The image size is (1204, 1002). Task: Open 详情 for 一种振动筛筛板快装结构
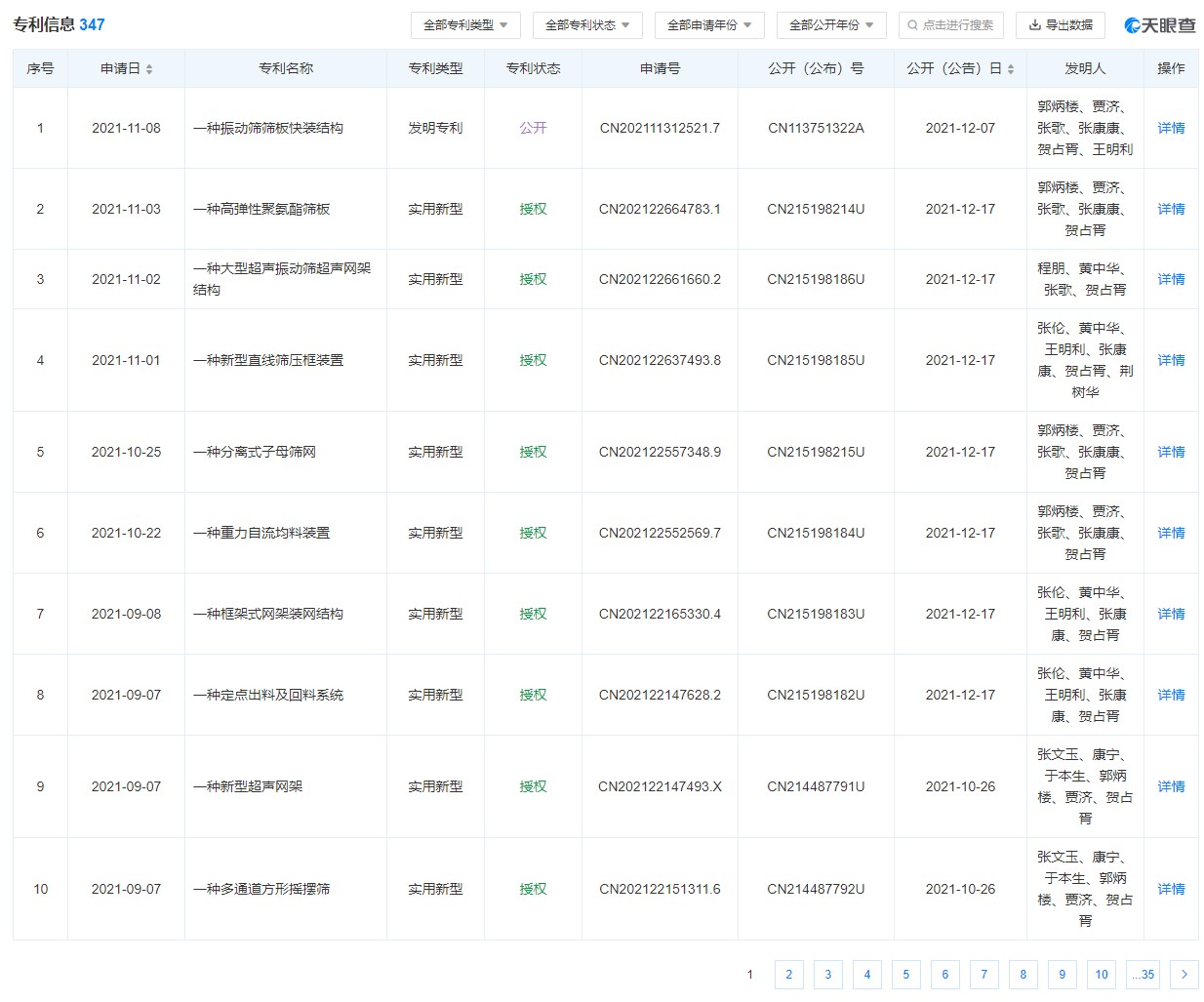click(x=1171, y=128)
